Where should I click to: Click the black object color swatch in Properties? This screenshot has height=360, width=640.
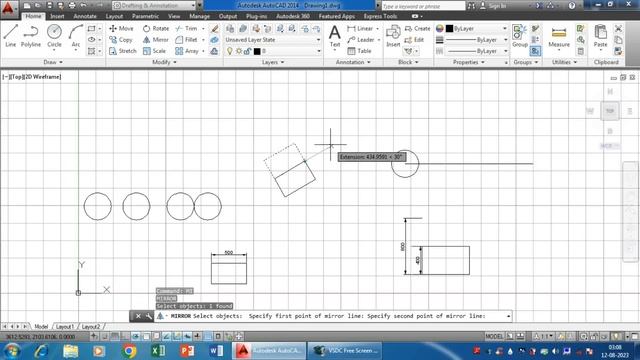(x=449, y=29)
